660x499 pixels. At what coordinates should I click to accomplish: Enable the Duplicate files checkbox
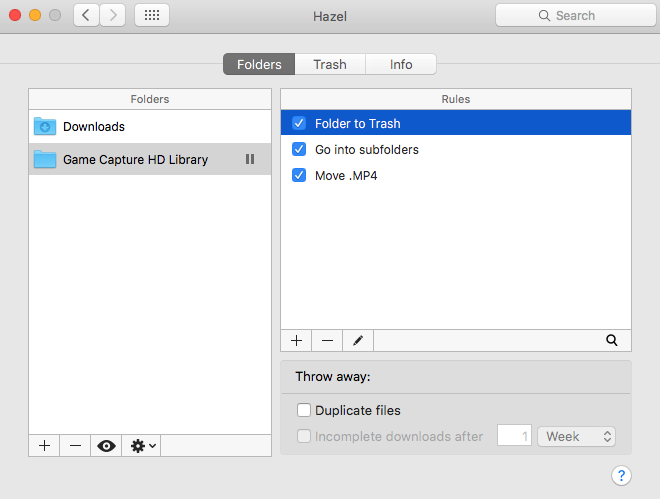pos(303,410)
